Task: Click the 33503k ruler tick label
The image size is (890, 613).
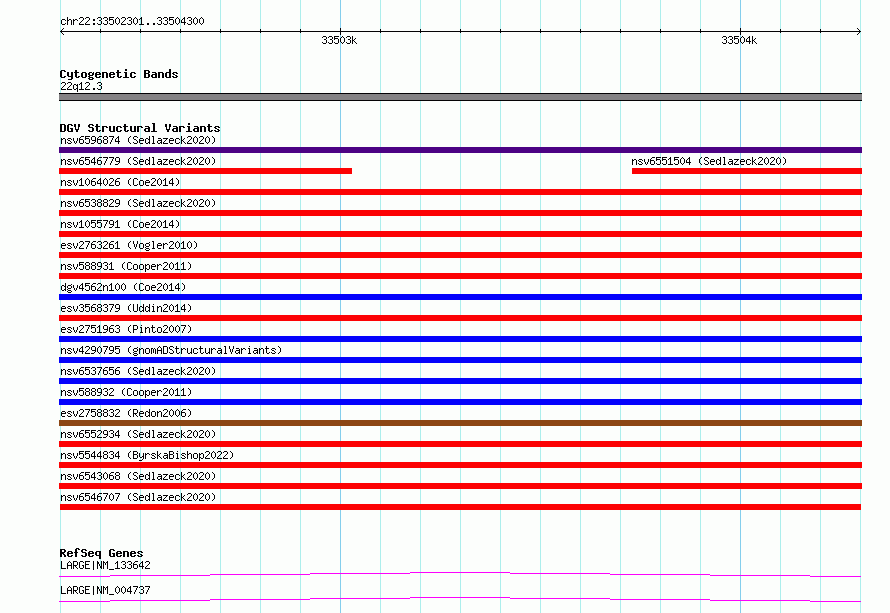Action: 339,40
